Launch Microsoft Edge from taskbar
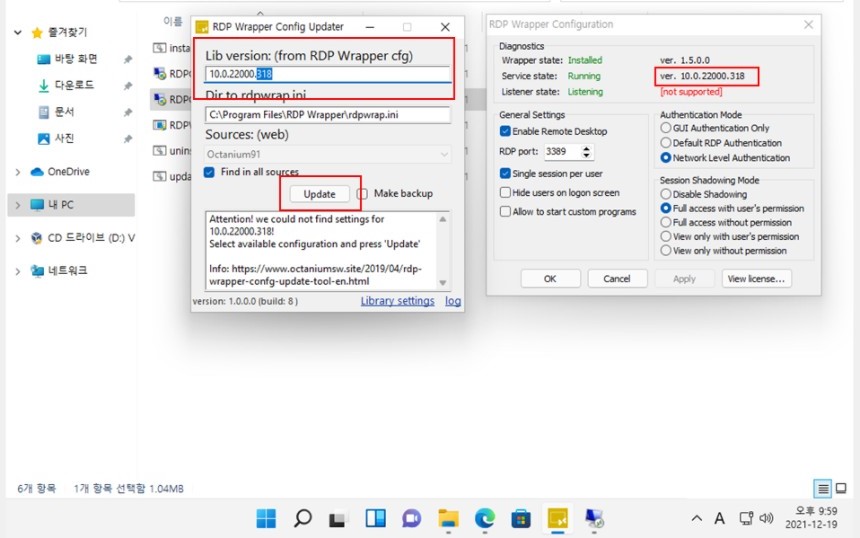 [484, 518]
